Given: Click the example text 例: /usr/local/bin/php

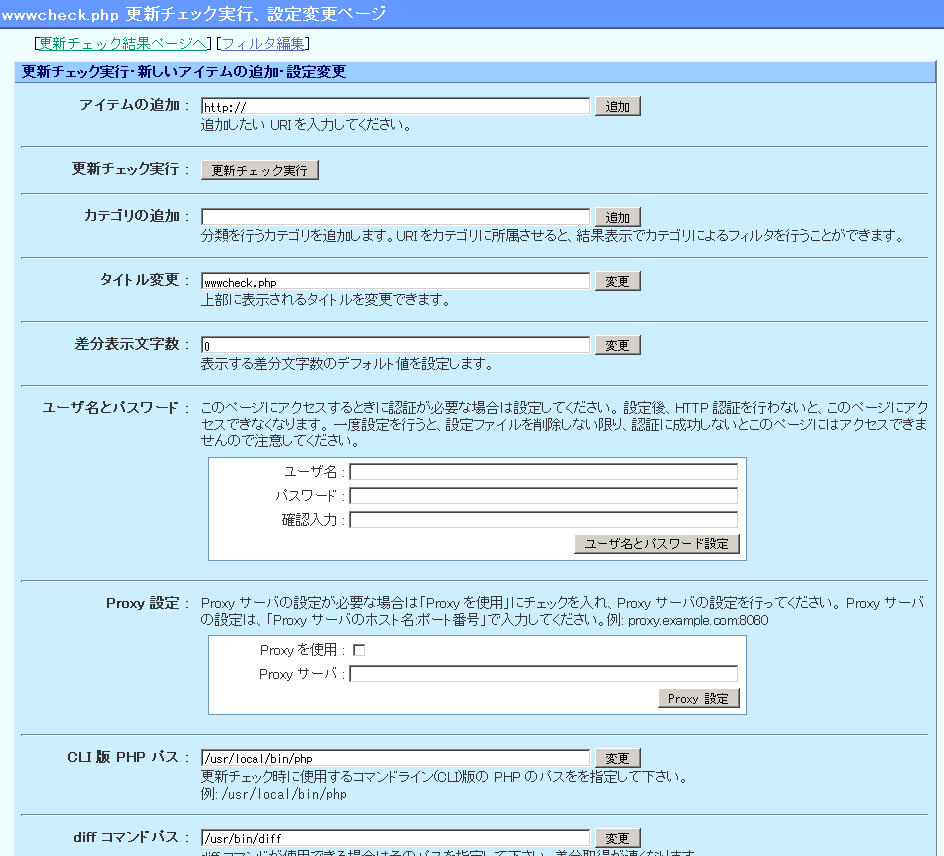Looking at the screenshot, I should pyautogui.click(x=273, y=794).
